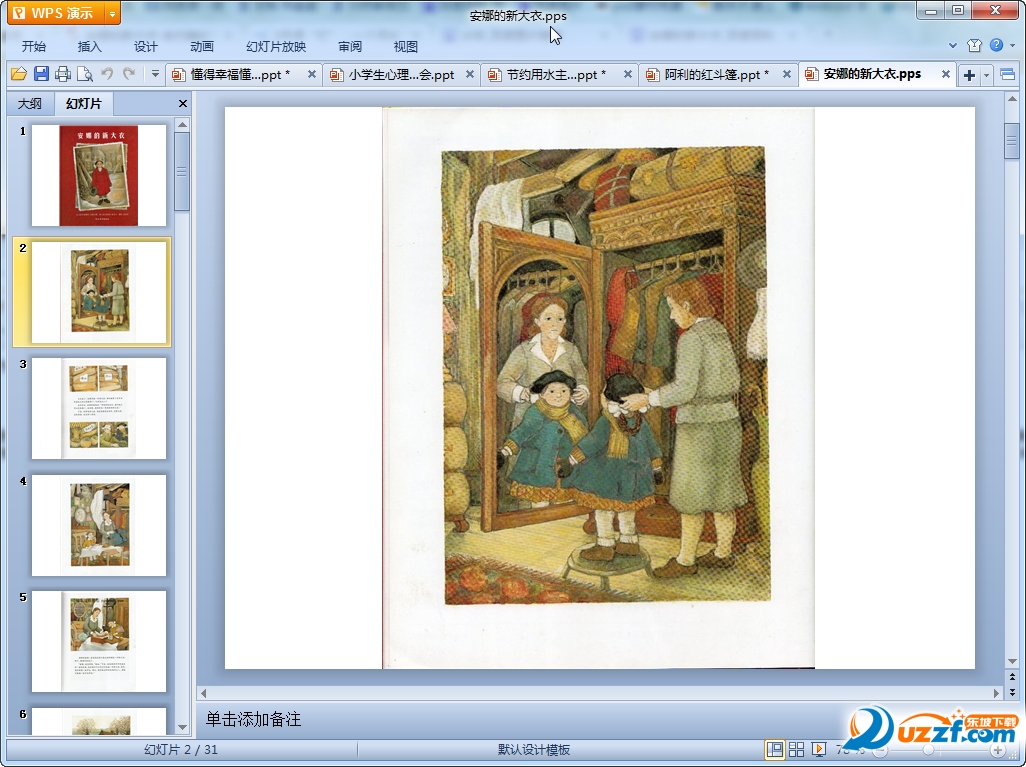Select slide 1 thumbnail with red cover

tap(99, 175)
